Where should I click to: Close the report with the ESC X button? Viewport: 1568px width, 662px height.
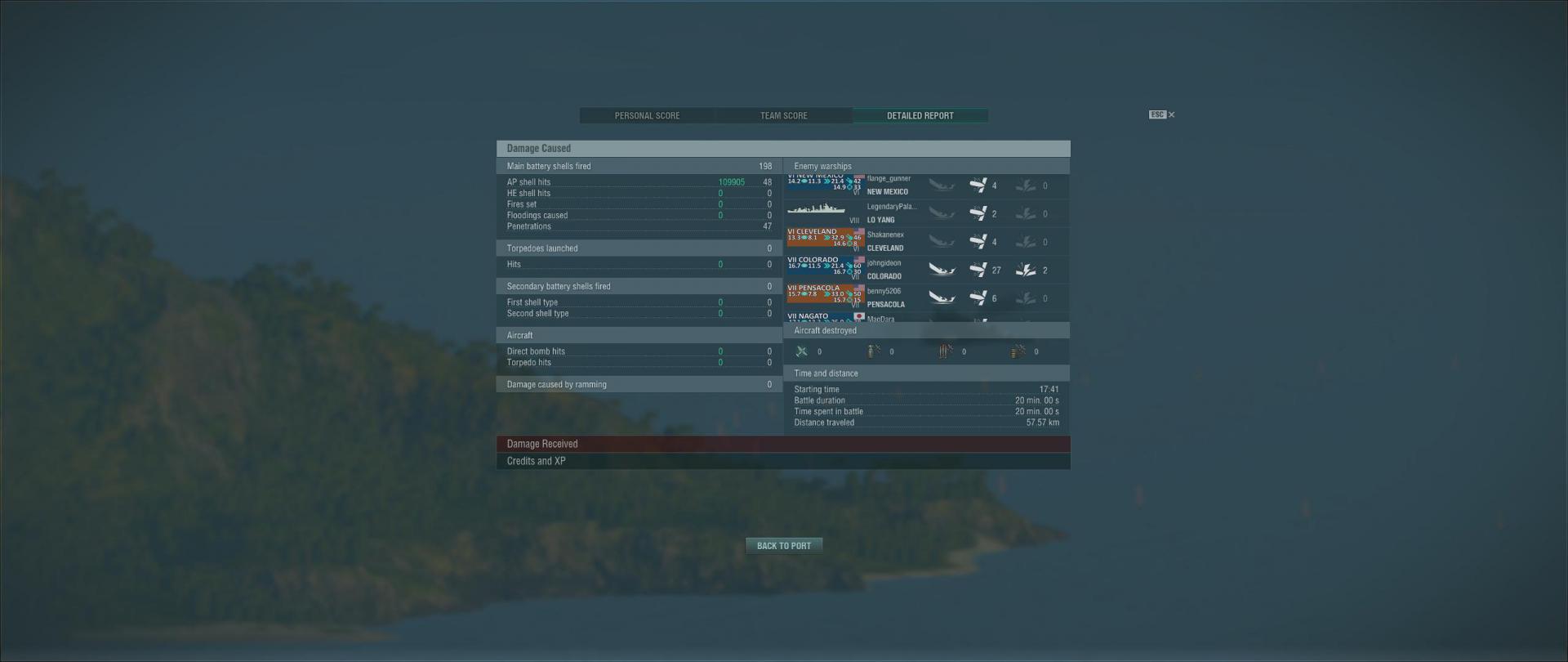click(1161, 114)
